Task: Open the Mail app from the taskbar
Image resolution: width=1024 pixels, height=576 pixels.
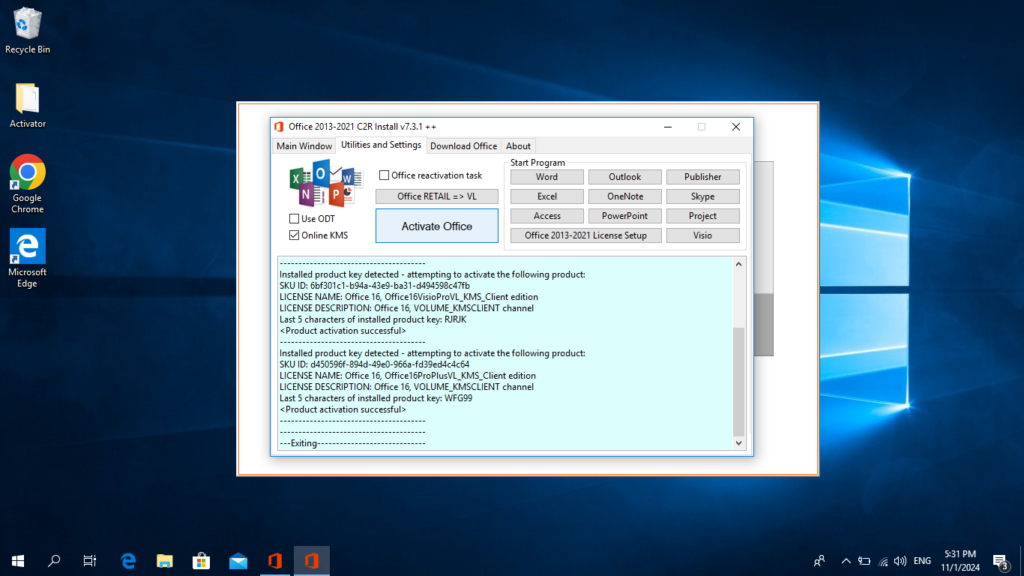Action: 238,561
